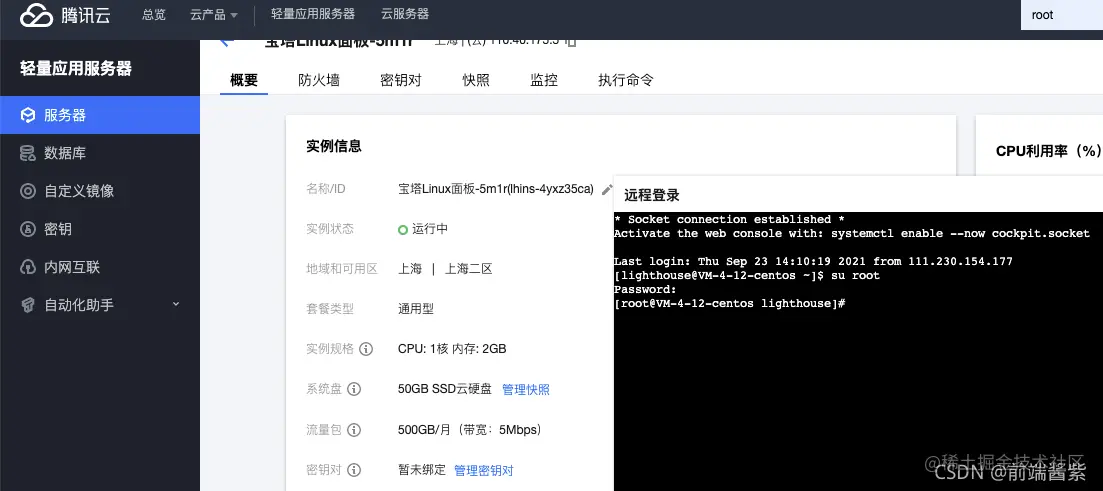Click the 'Last login' terminal line

pyautogui.click(x=813, y=262)
